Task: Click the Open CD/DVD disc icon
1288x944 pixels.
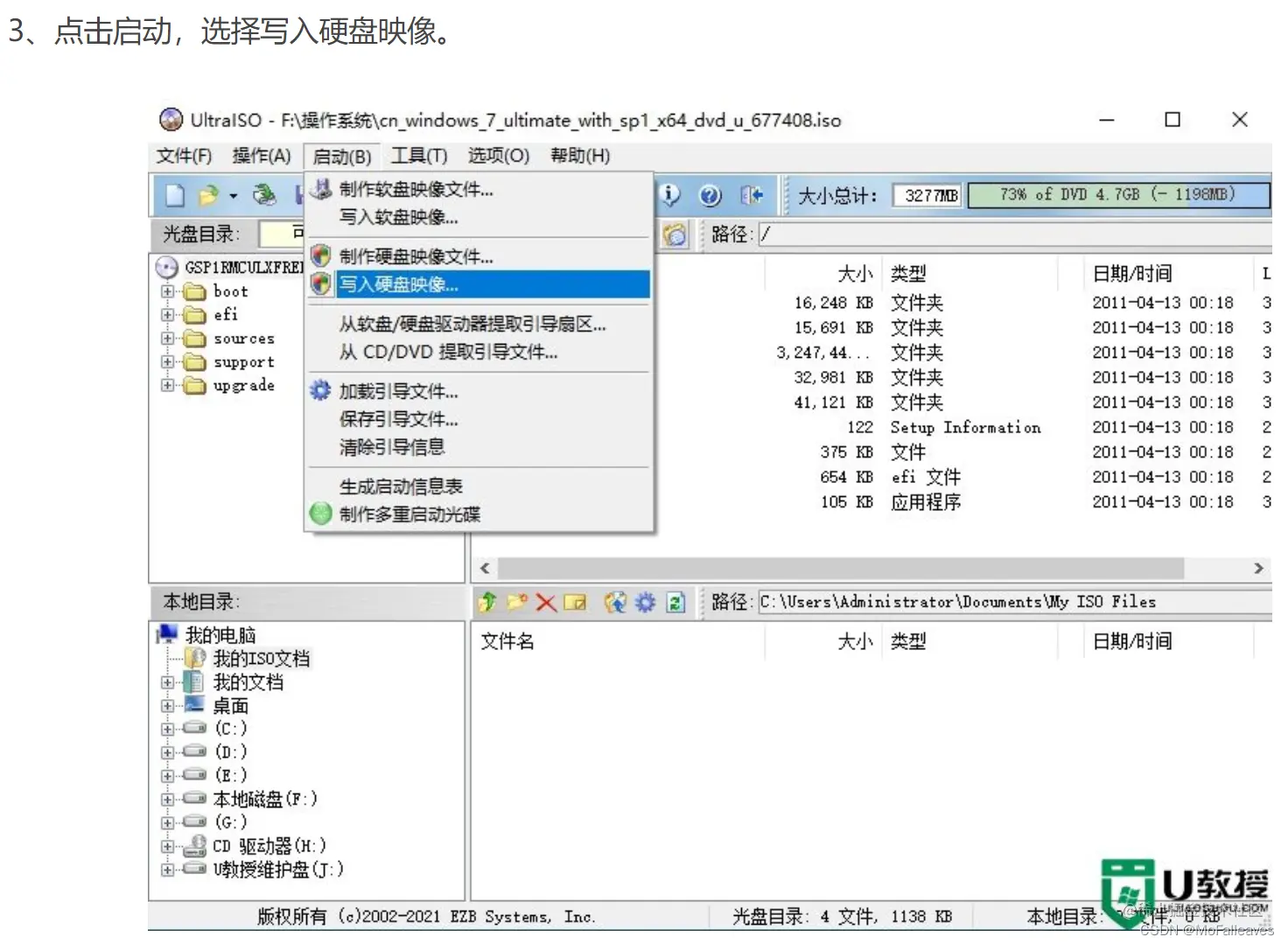Action: (x=263, y=194)
